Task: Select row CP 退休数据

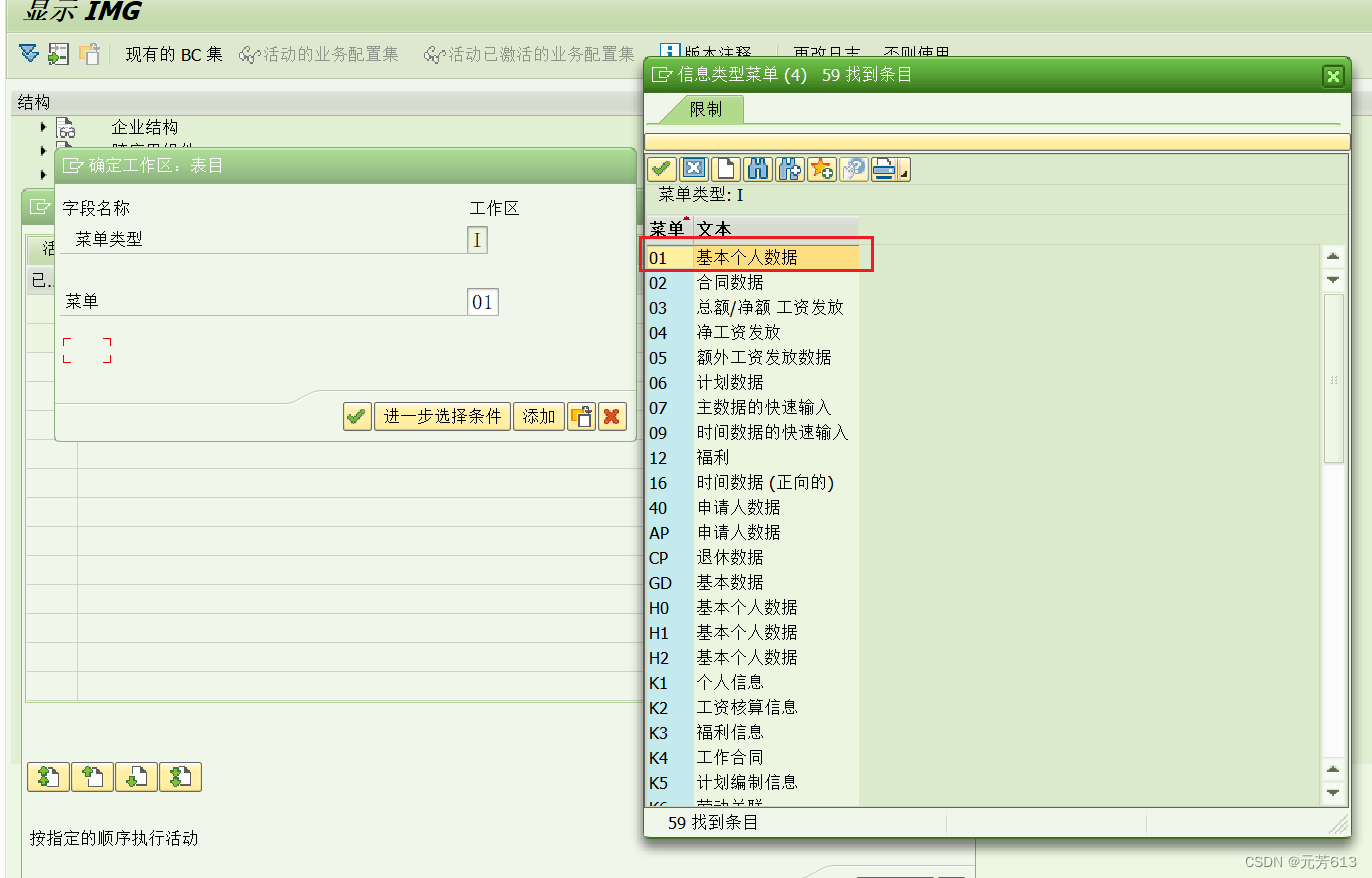Action: pos(752,558)
